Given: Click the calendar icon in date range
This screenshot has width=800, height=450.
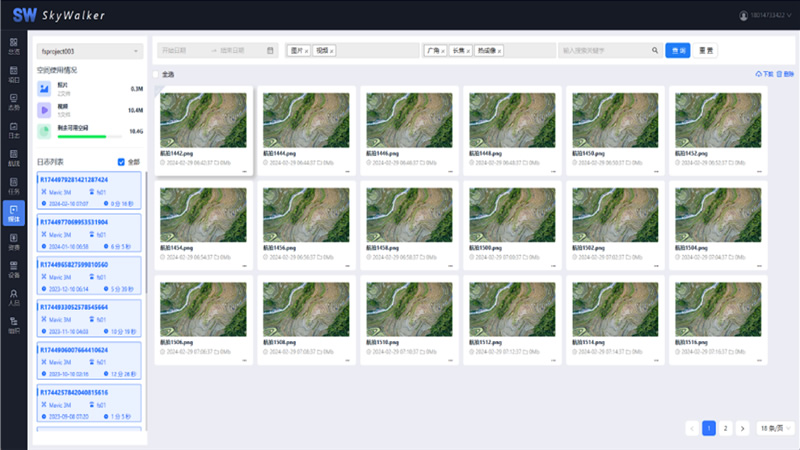Looking at the screenshot, I should 270,50.
